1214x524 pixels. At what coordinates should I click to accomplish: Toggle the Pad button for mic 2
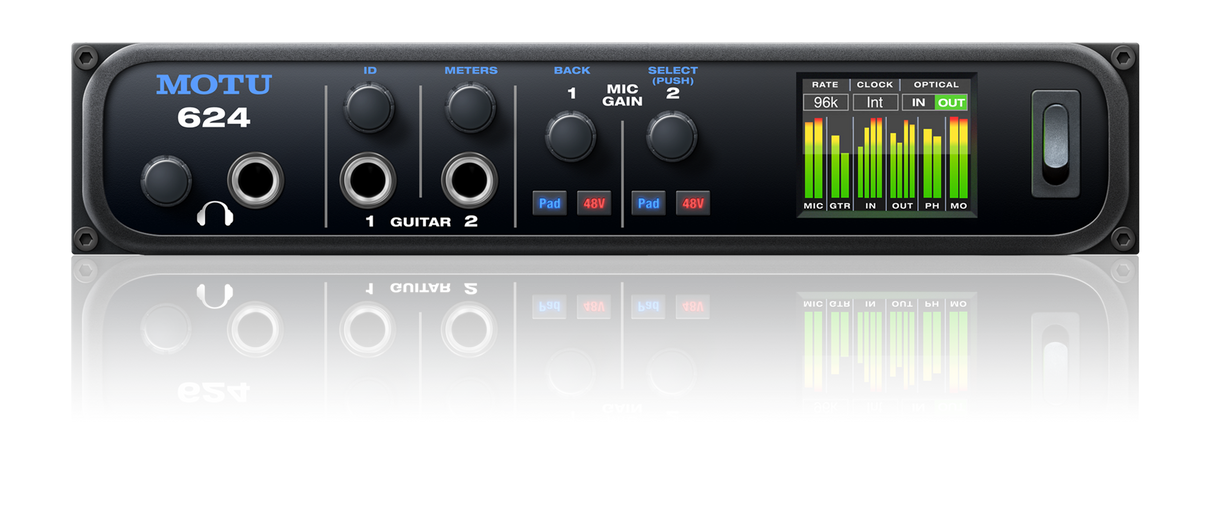(x=648, y=203)
